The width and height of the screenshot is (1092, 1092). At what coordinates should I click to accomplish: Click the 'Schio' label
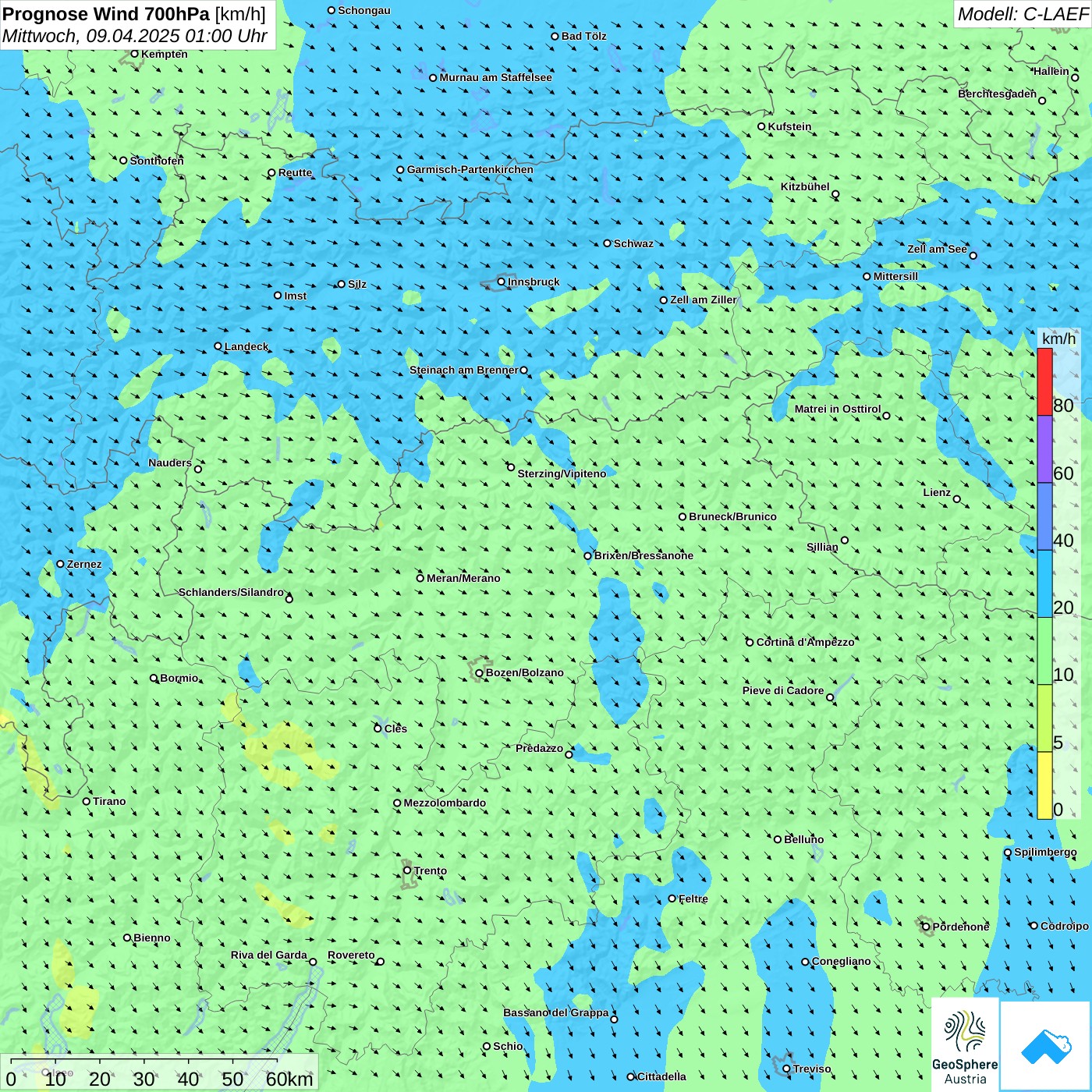click(508, 1046)
